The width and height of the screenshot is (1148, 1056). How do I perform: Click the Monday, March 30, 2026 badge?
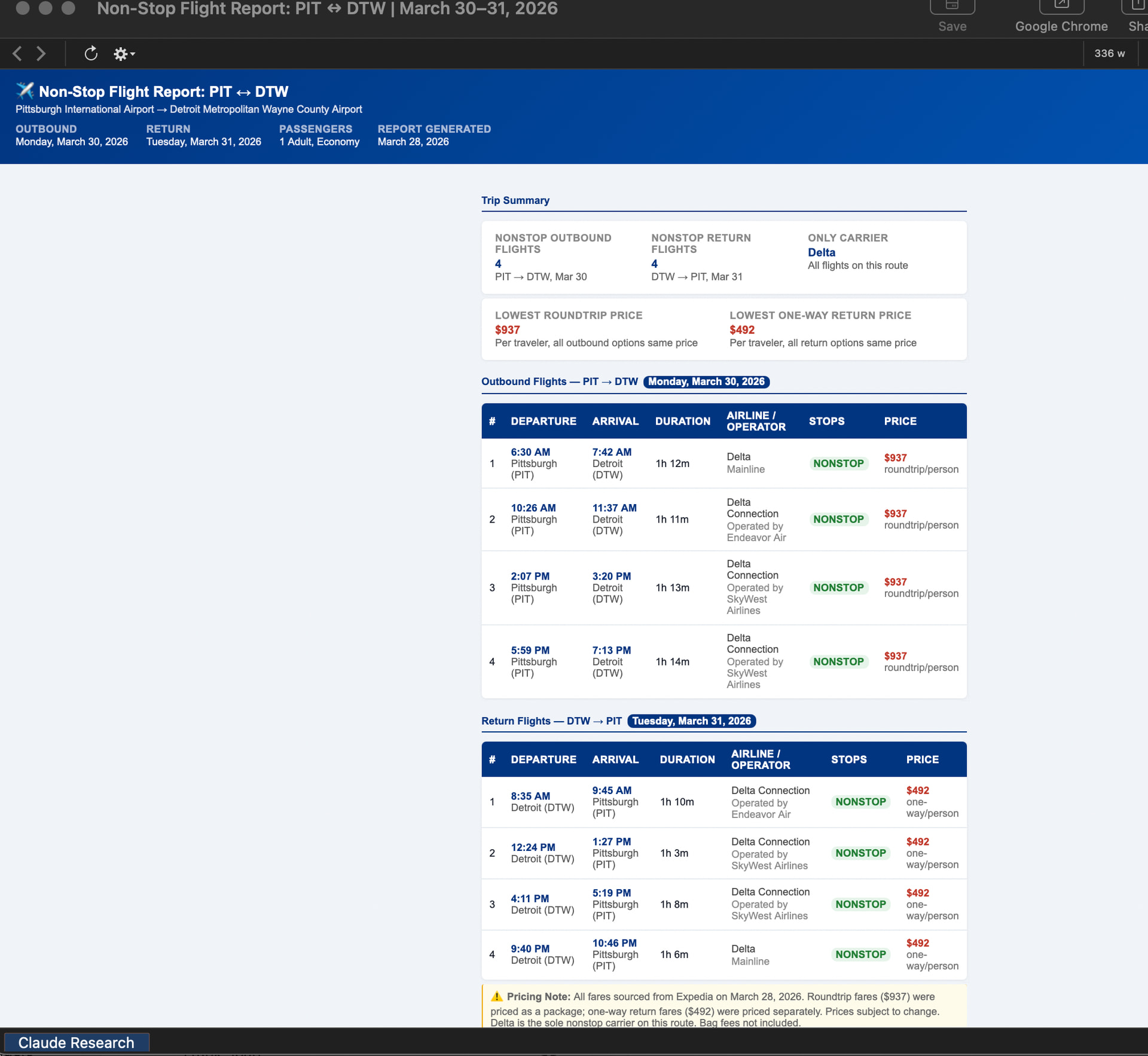coord(706,381)
